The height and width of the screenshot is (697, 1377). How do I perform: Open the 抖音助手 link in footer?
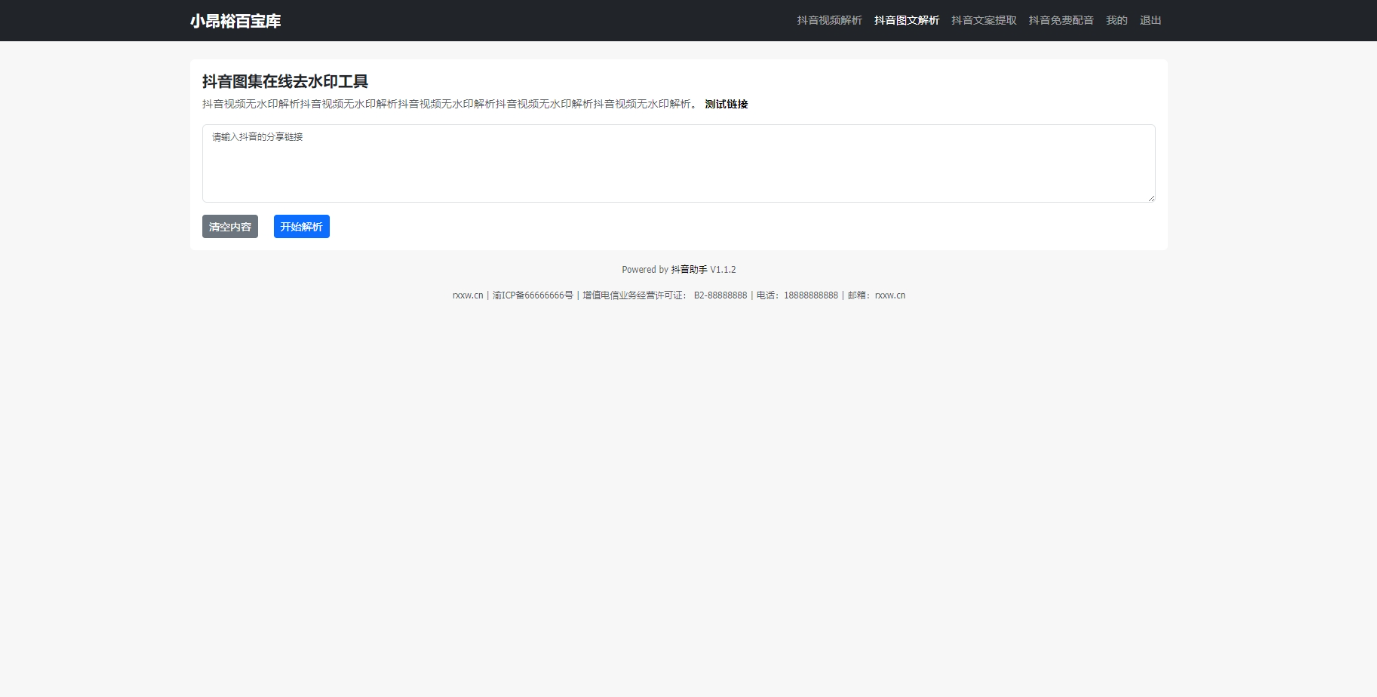tap(689, 270)
